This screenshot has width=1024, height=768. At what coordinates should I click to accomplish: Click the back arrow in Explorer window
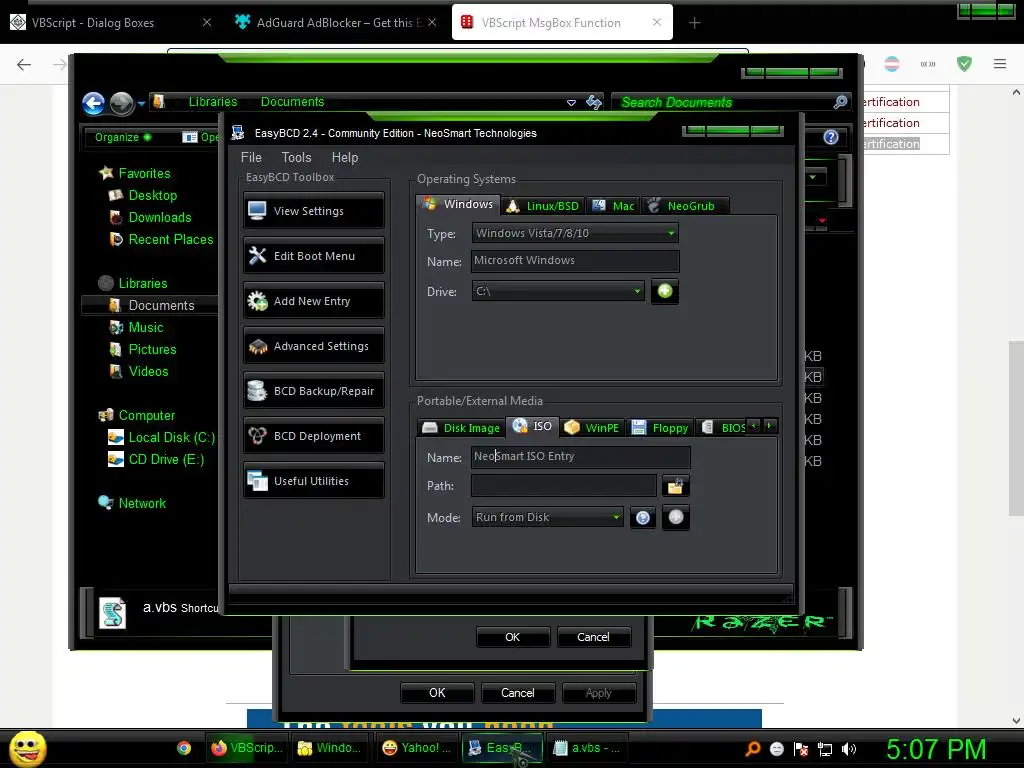[93, 103]
